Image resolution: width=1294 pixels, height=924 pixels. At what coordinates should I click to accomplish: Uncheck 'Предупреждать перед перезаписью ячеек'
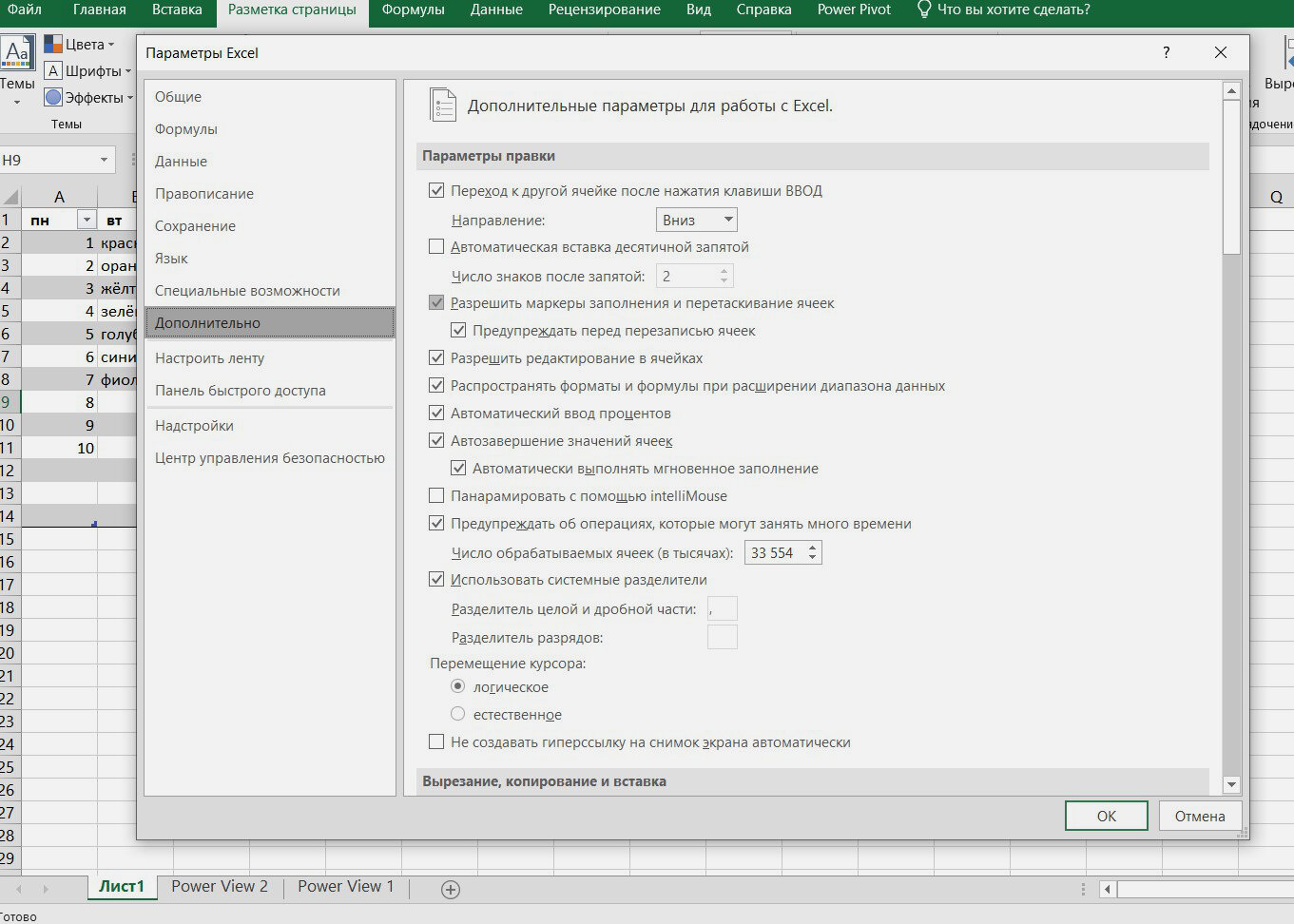click(458, 331)
